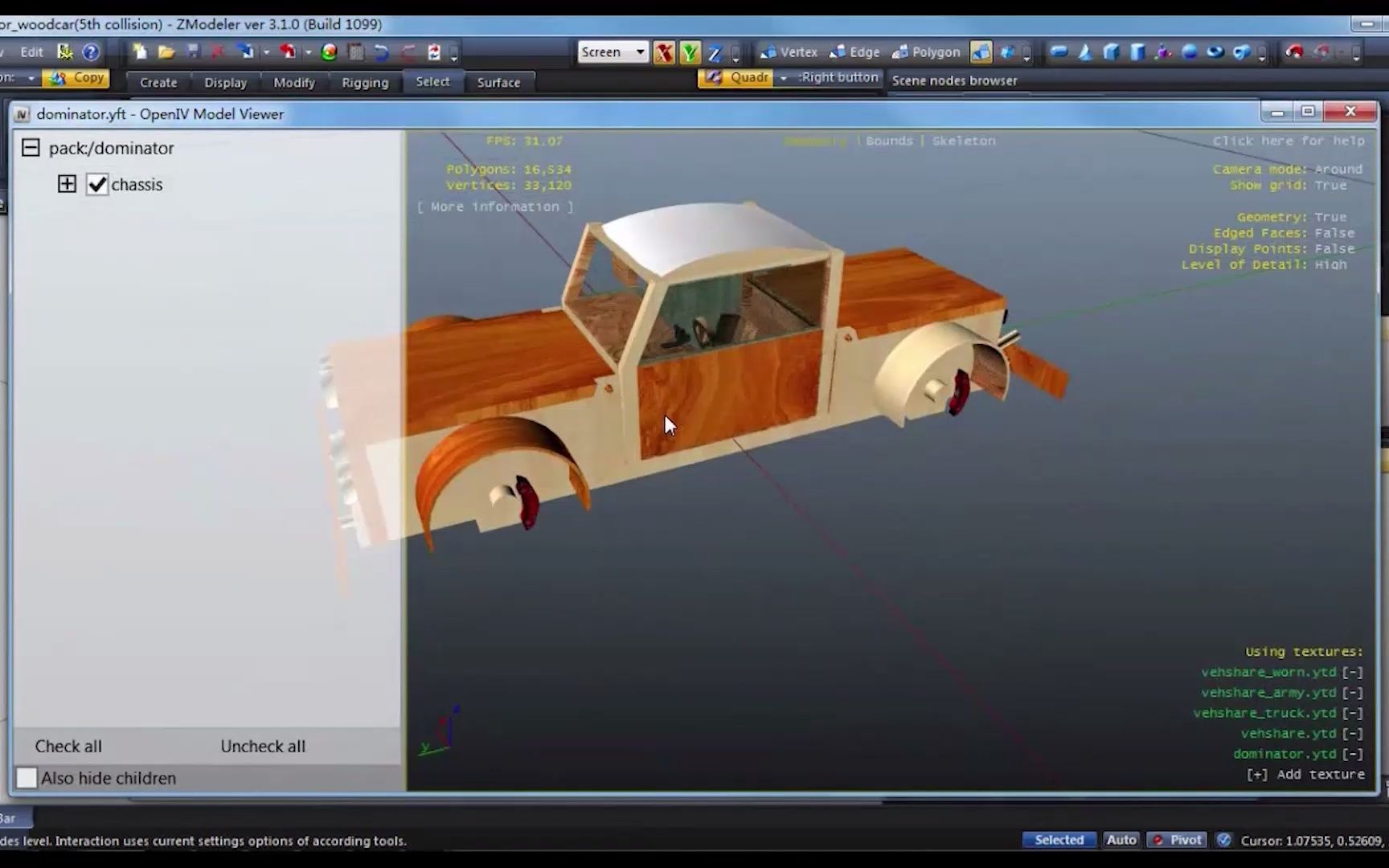Open the Screen view dropdown

point(639,51)
